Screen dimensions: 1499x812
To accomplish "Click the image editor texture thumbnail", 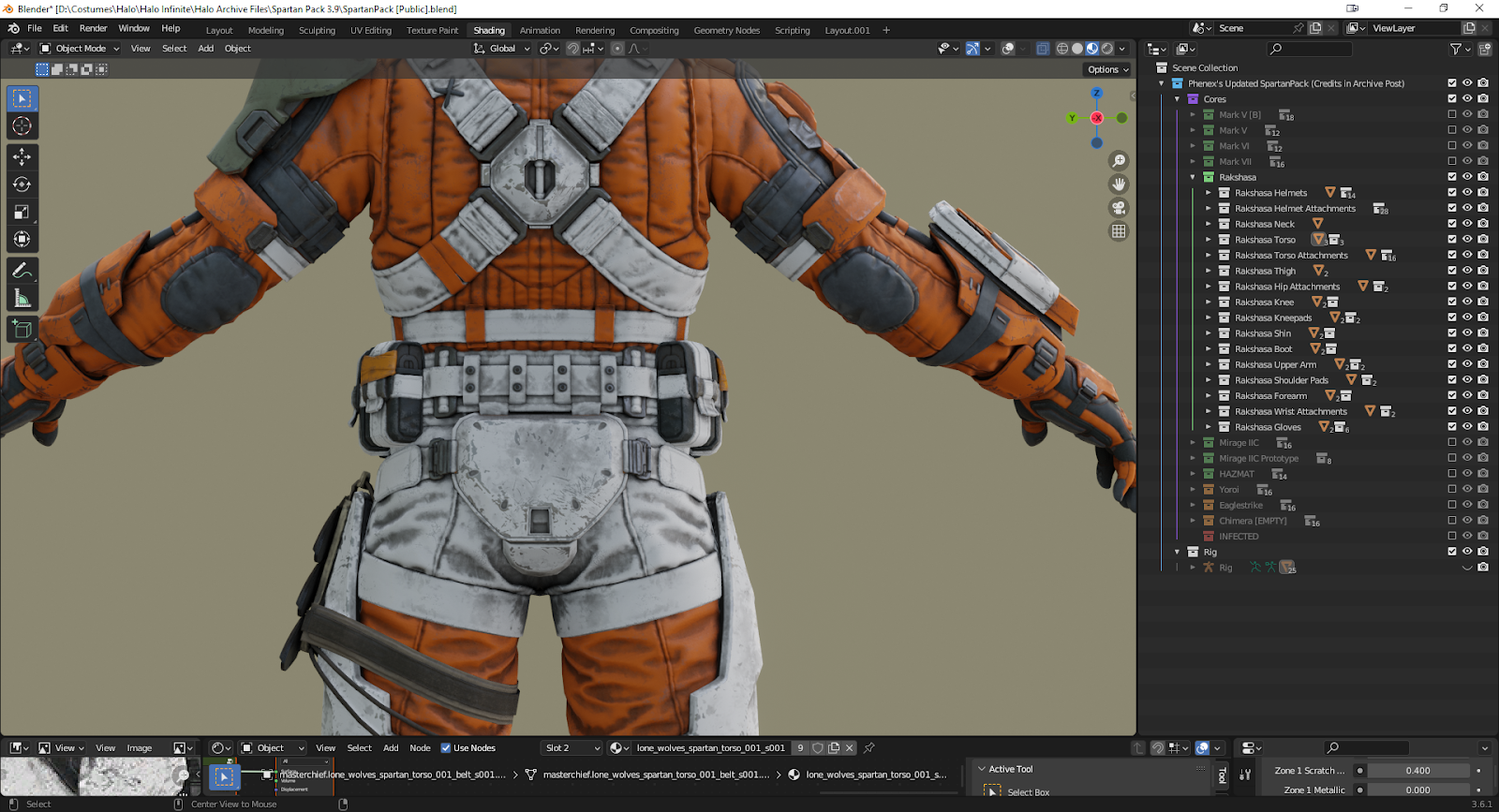I will [94, 776].
